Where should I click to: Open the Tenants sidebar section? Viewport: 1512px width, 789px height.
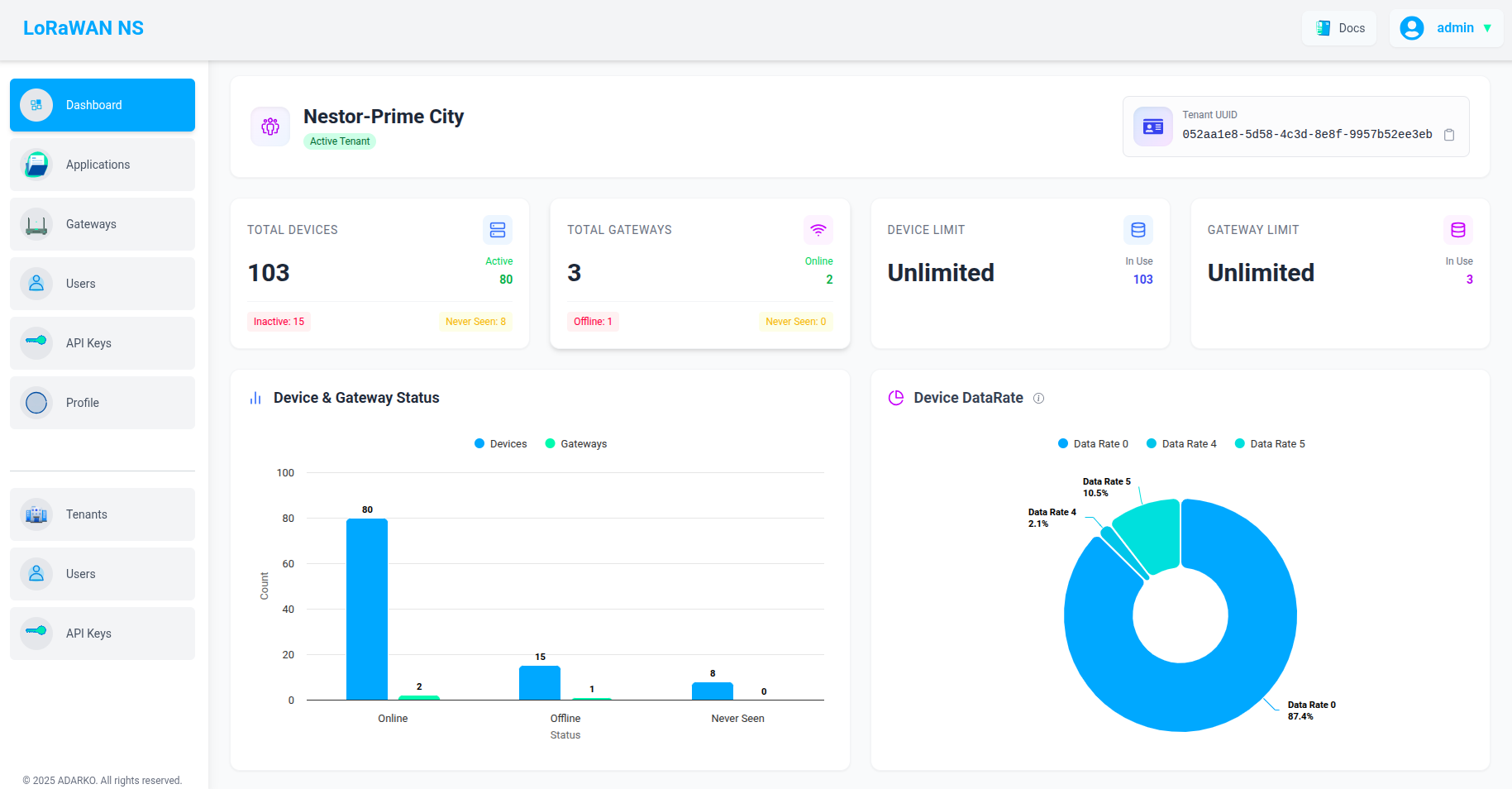point(103,514)
